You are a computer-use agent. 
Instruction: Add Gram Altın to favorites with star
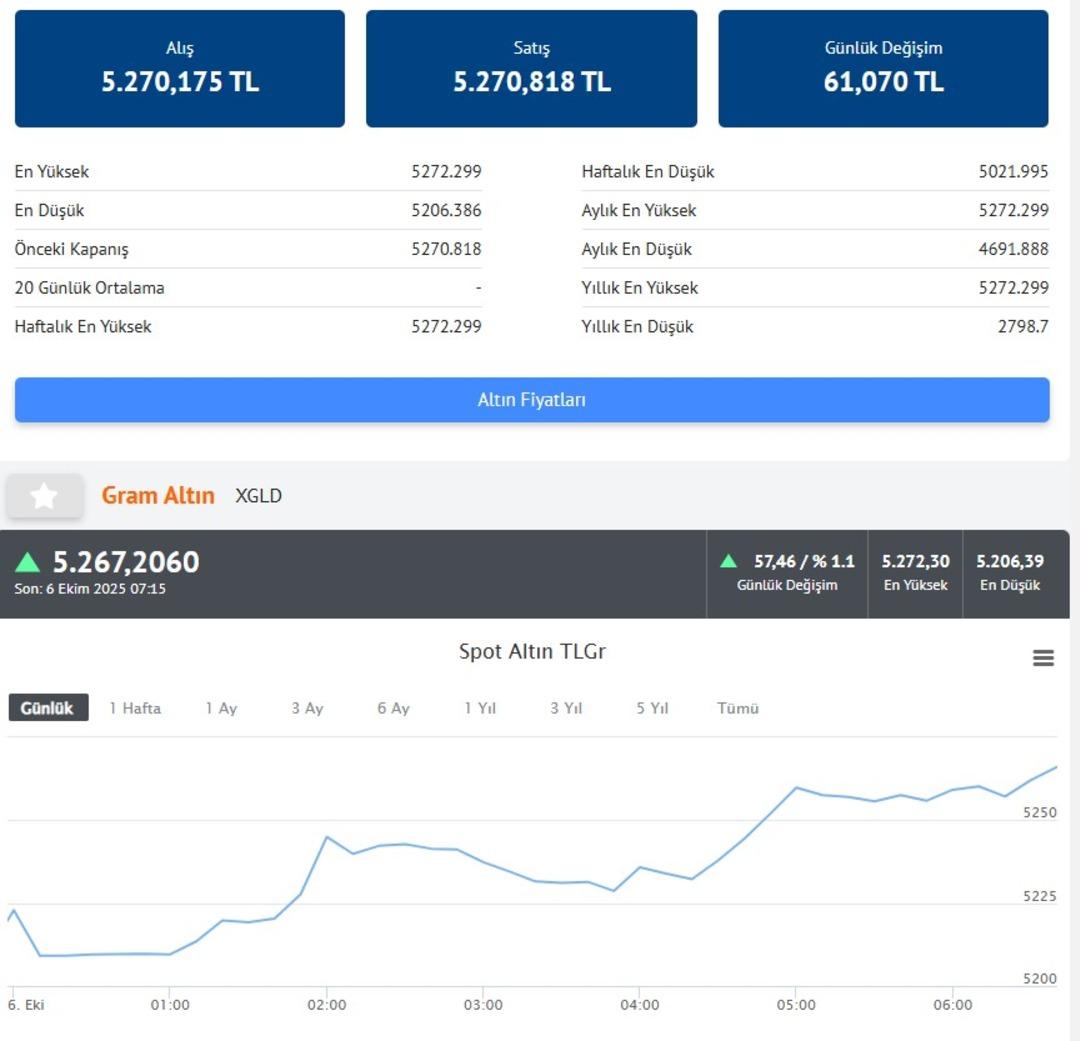(x=44, y=496)
